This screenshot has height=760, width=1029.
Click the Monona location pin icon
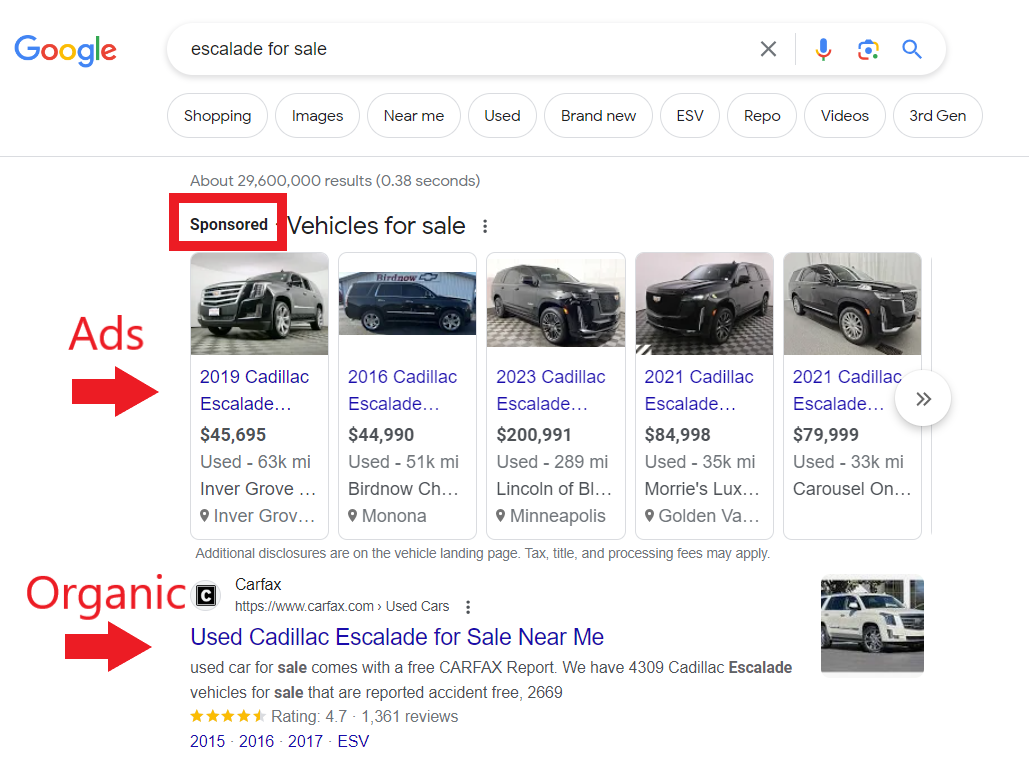(353, 516)
